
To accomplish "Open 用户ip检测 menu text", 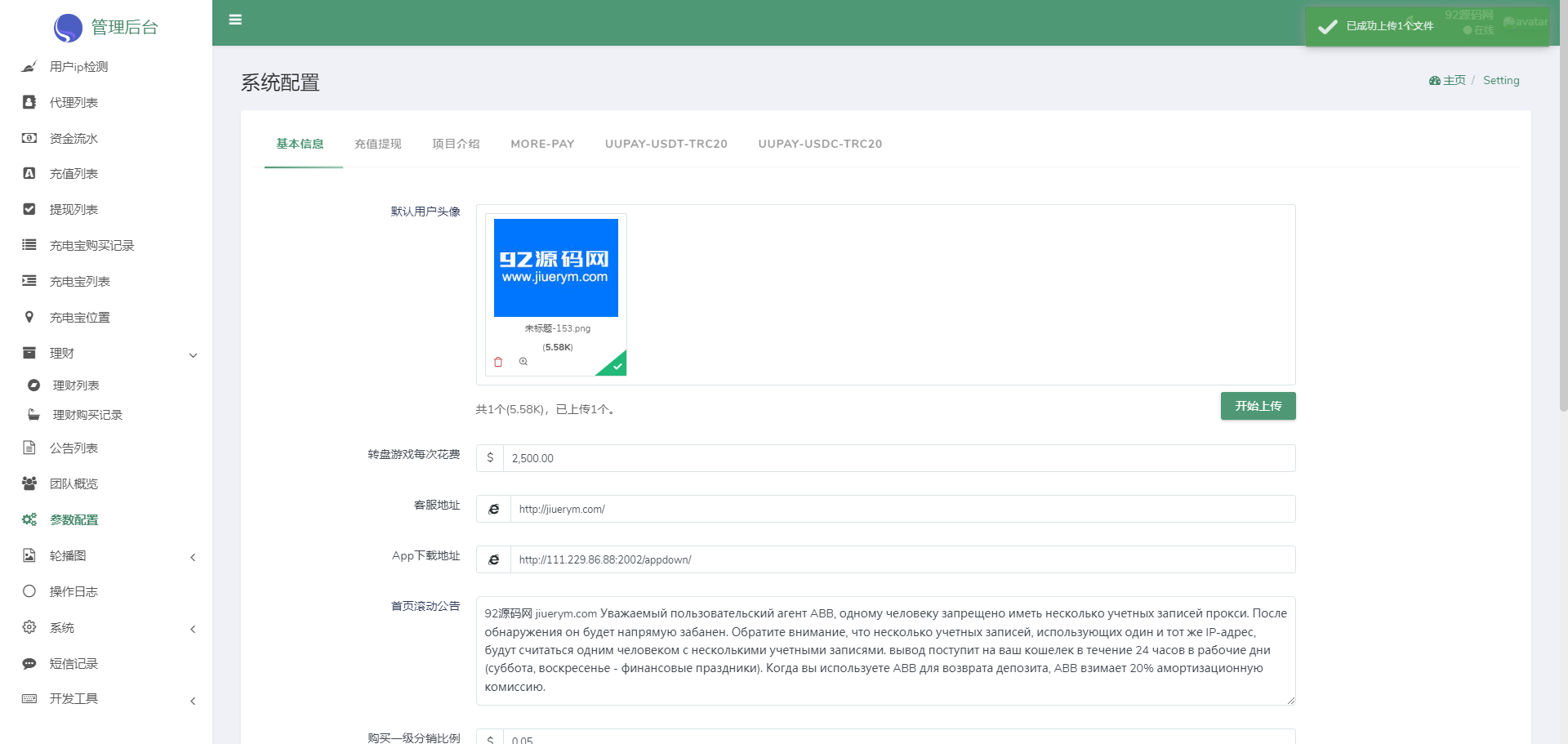I will click(78, 67).
